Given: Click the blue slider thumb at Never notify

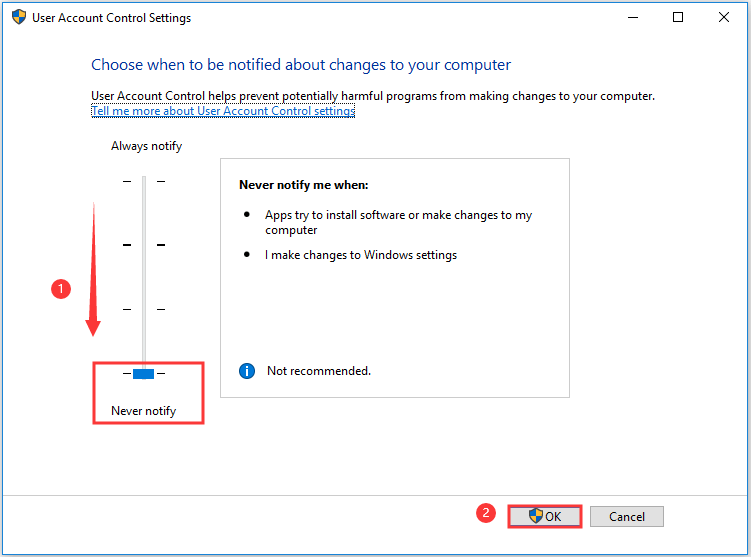Looking at the screenshot, I should (143, 374).
